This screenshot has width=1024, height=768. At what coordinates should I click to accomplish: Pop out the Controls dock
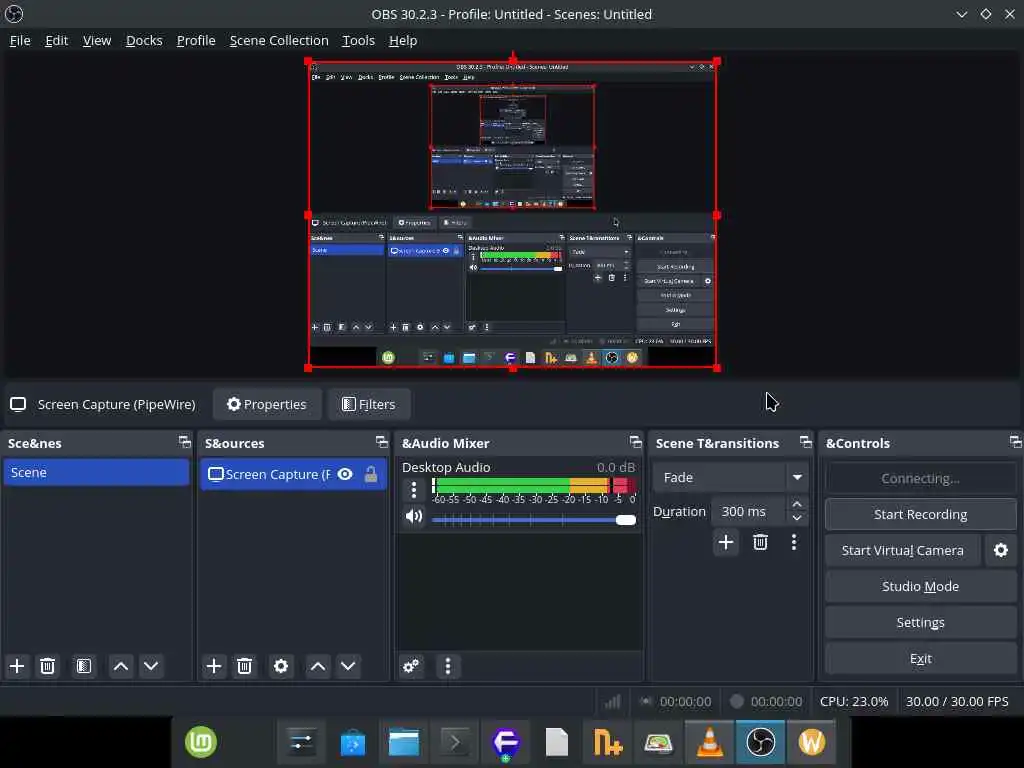(x=1015, y=442)
